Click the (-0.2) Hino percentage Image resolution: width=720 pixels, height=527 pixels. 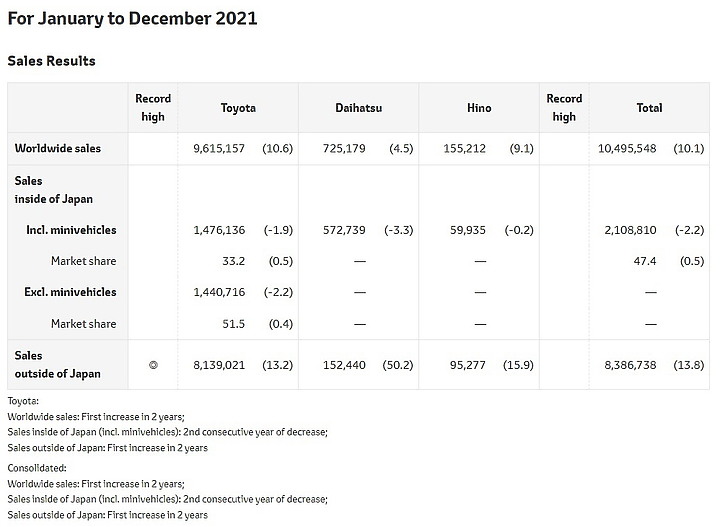[519, 230]
